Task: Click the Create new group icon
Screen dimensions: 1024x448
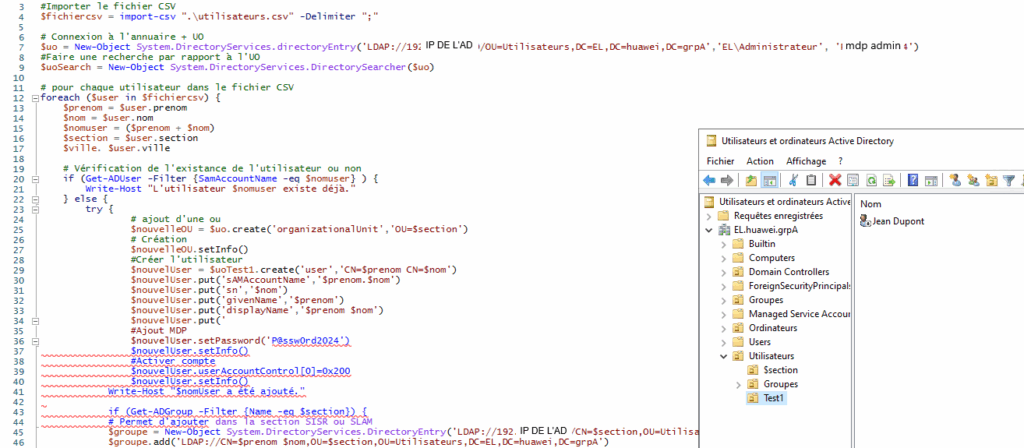Action: pyautogui.click(x=973, y=180)
